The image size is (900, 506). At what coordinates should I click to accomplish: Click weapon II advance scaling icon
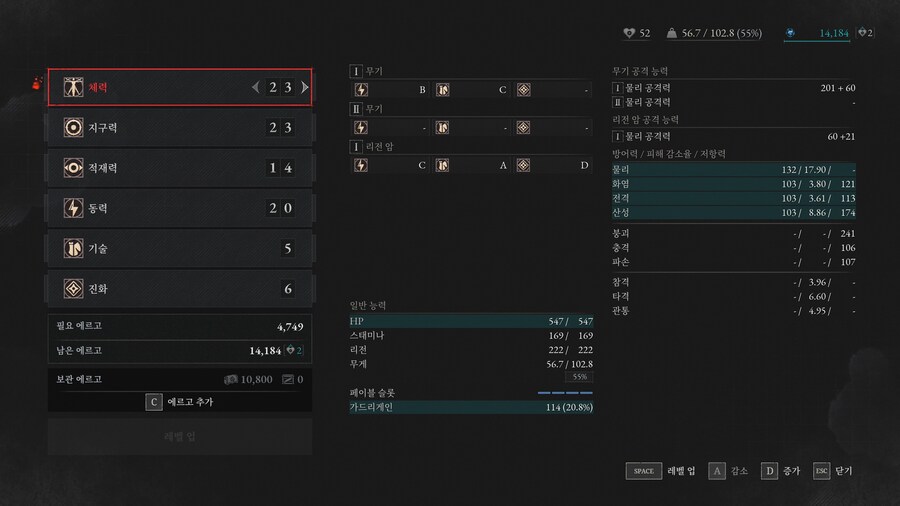coord(523,127)
